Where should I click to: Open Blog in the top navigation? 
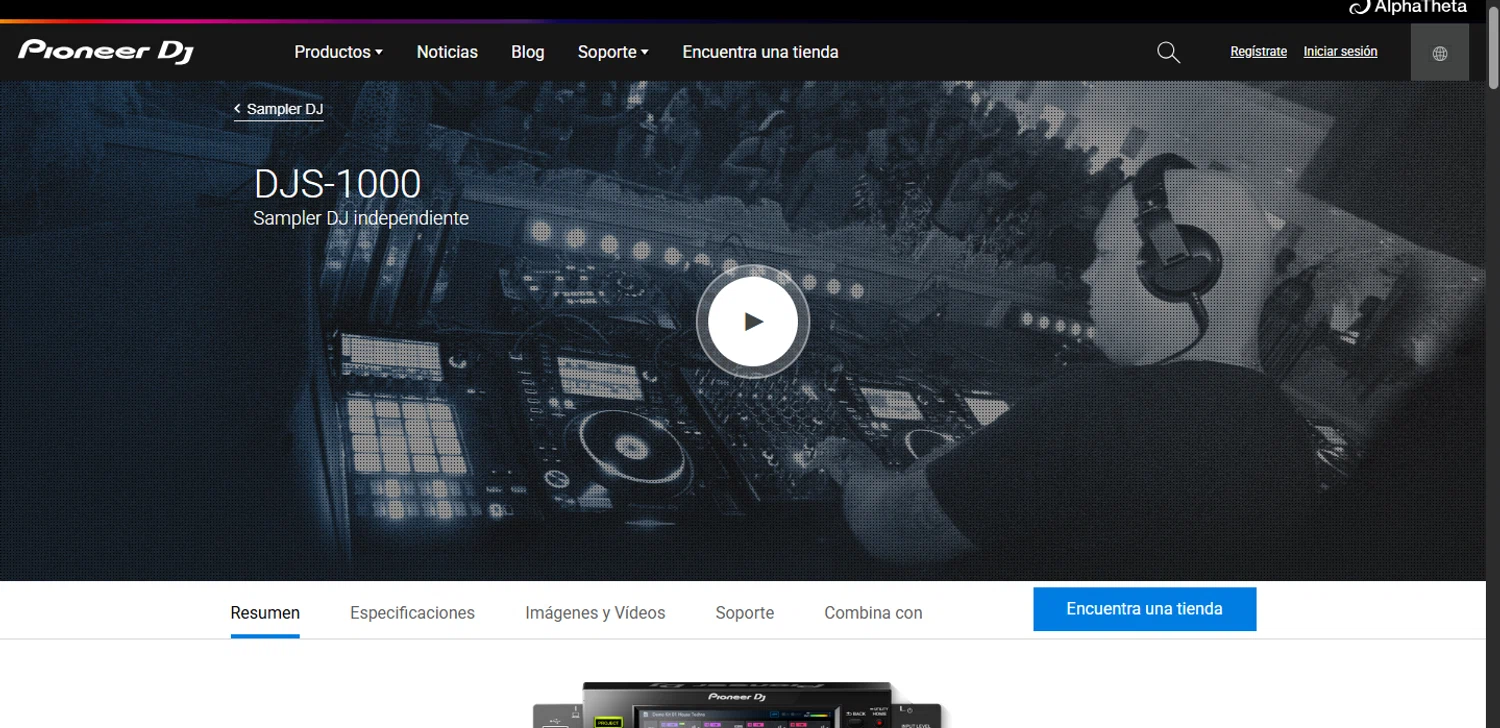528,52
